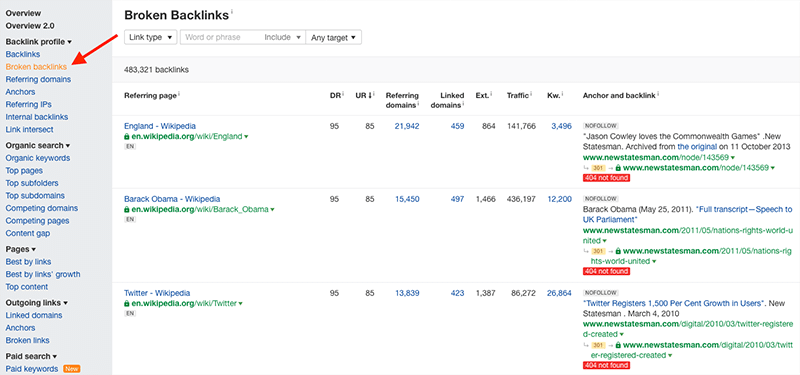Go to the Backlinks report
The image size is (800, 375).
(23, 54)
